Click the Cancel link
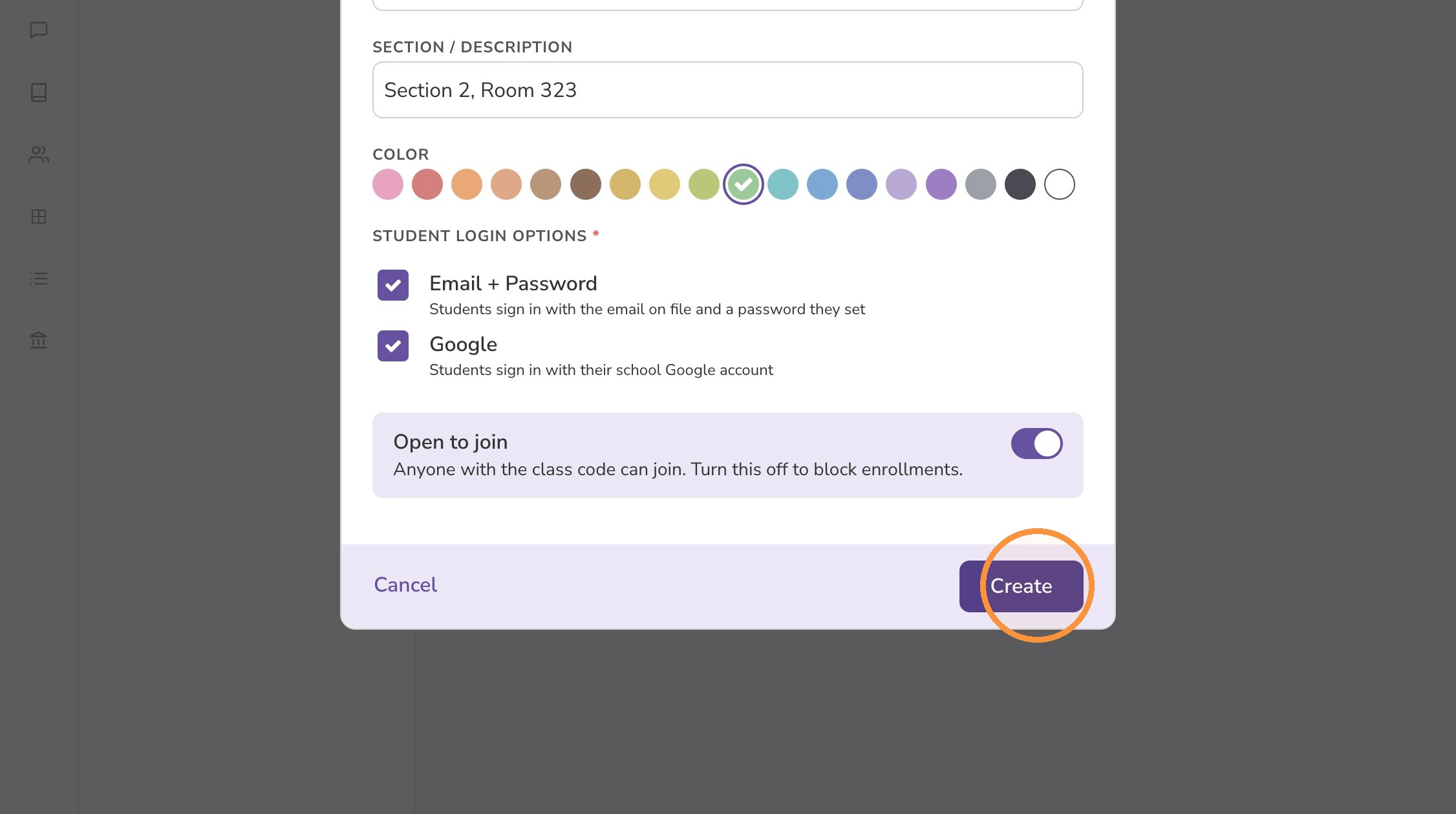1456x814 pixels. pyautogui.click(x=405, y=585)
